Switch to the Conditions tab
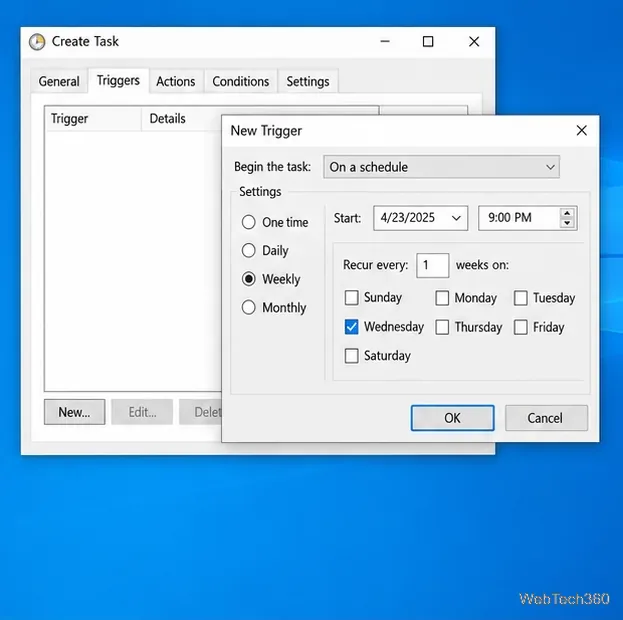 tap(240, 81)
